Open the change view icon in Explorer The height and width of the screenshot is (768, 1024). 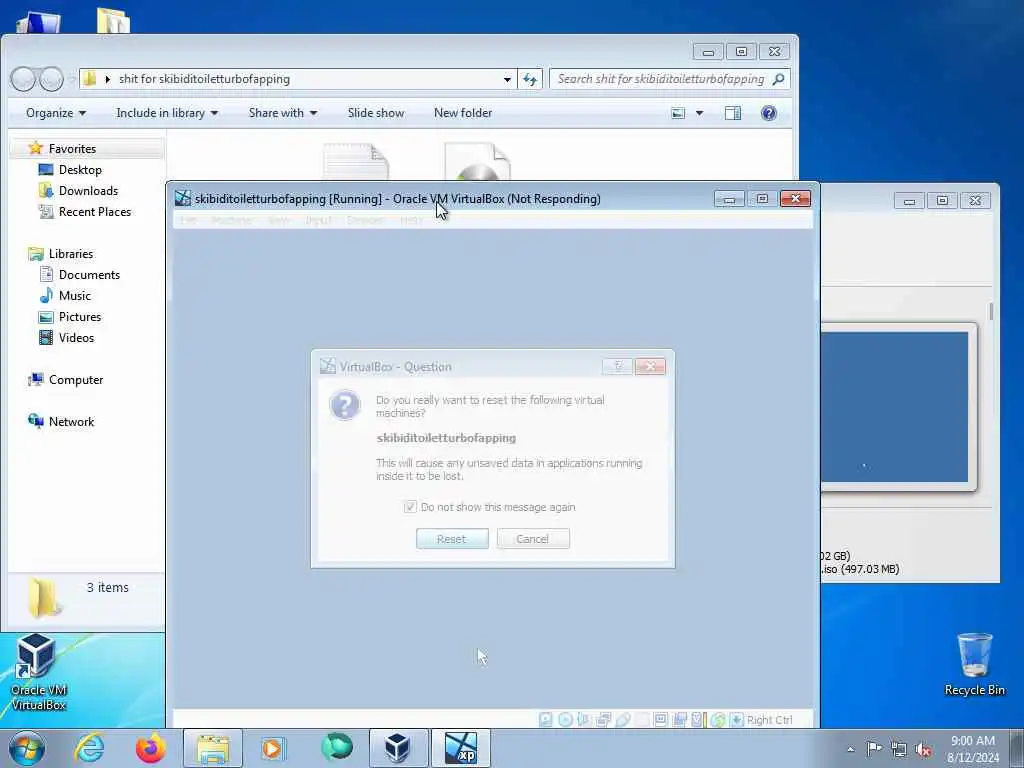tap(679, 113)
